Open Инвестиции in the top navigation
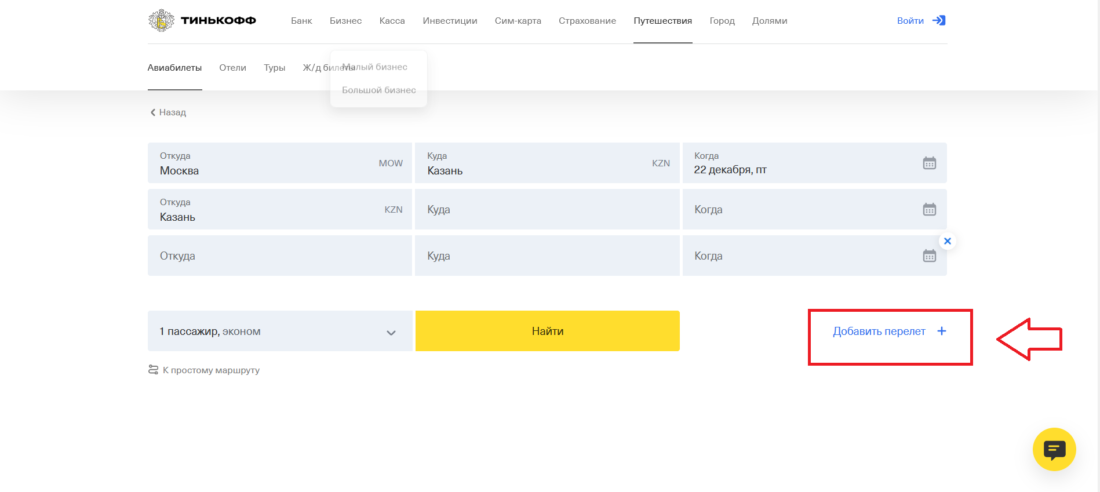The image size is (1100, 492). (x=449, y=21)
